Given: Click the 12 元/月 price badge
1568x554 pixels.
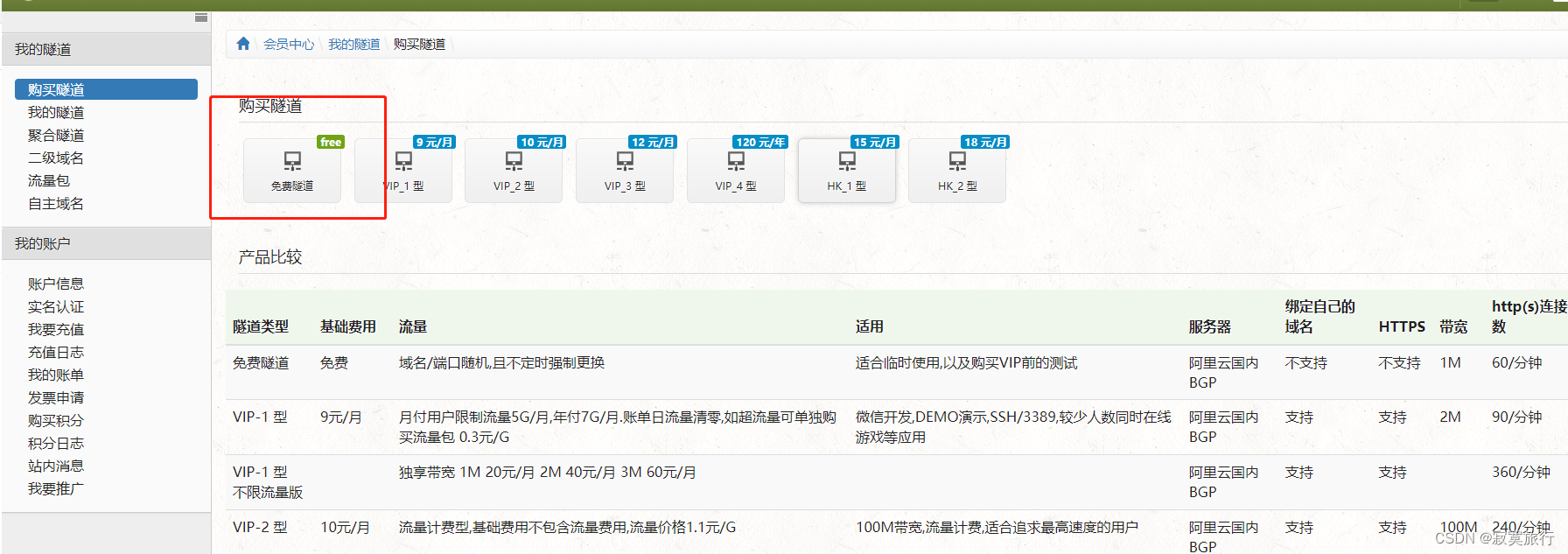Looking at the screenshot, I should (653, 142).
